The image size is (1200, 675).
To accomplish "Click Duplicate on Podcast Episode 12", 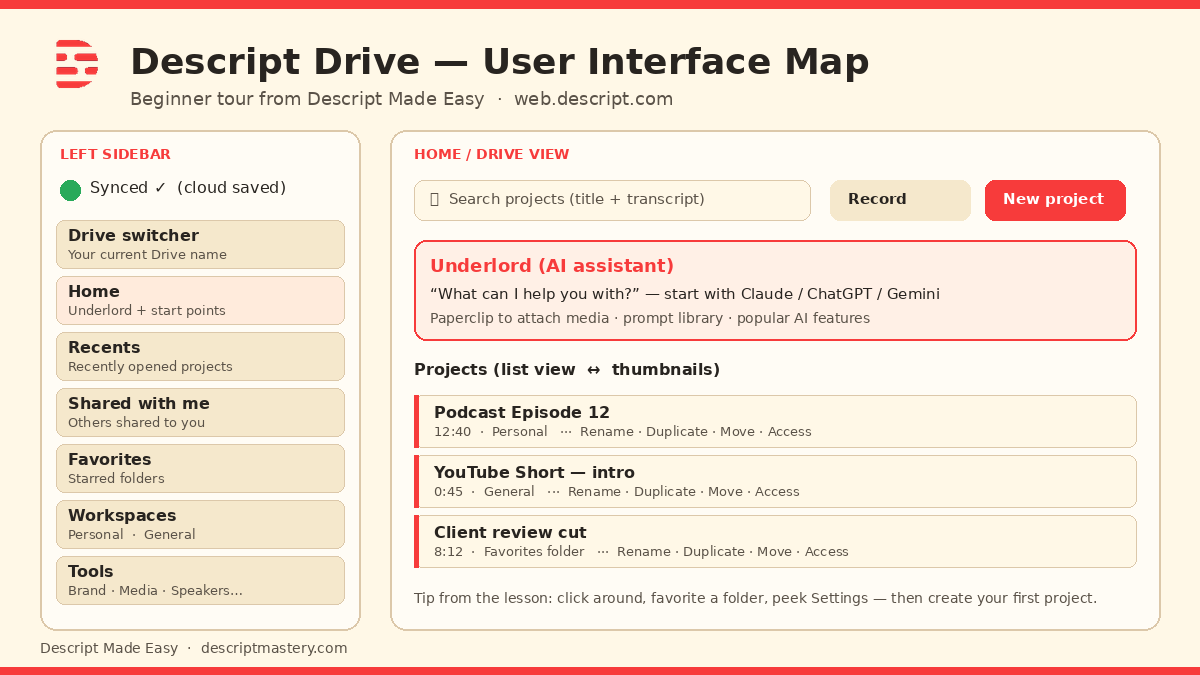I will (677, 432).
